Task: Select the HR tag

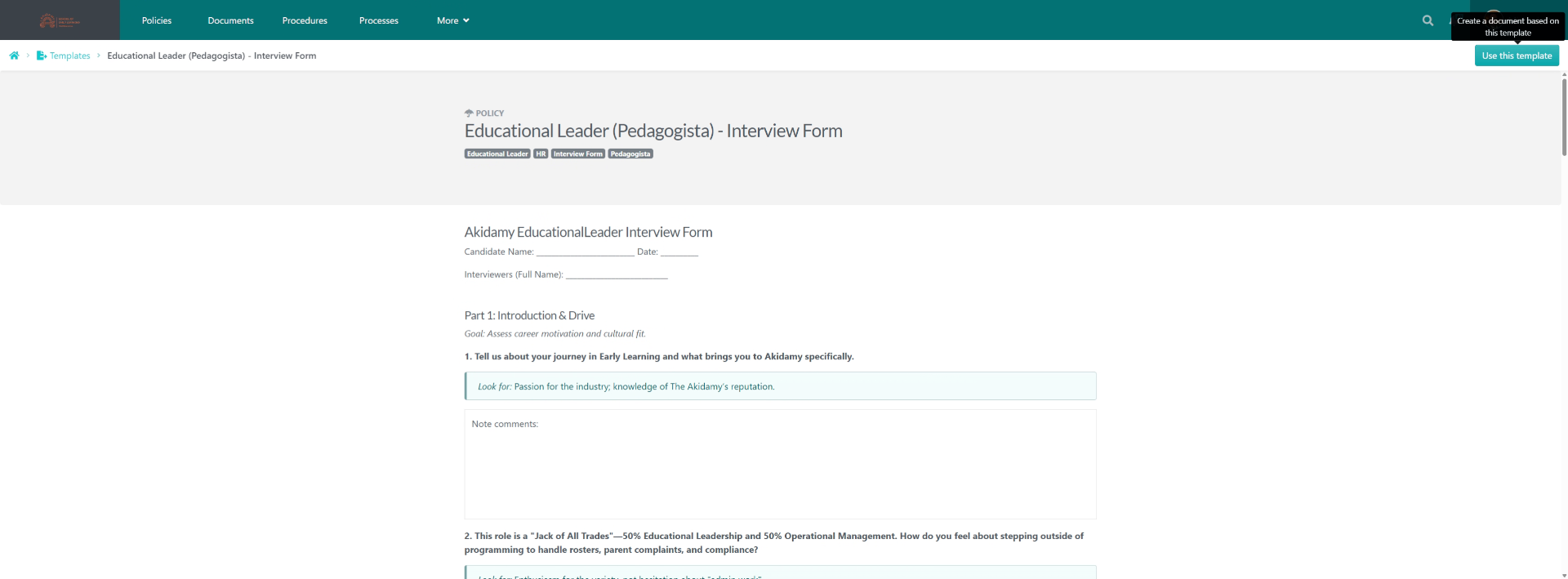Action: point(541,154)
